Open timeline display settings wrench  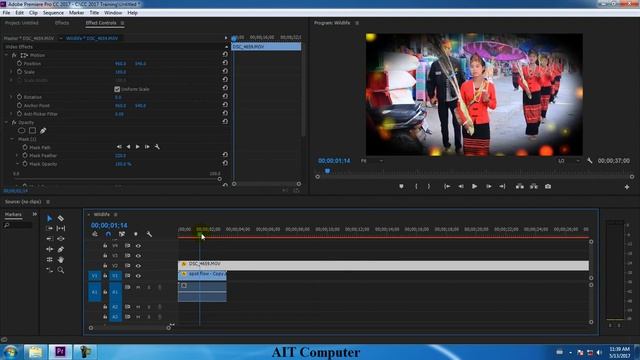click(x=149, y=234)
